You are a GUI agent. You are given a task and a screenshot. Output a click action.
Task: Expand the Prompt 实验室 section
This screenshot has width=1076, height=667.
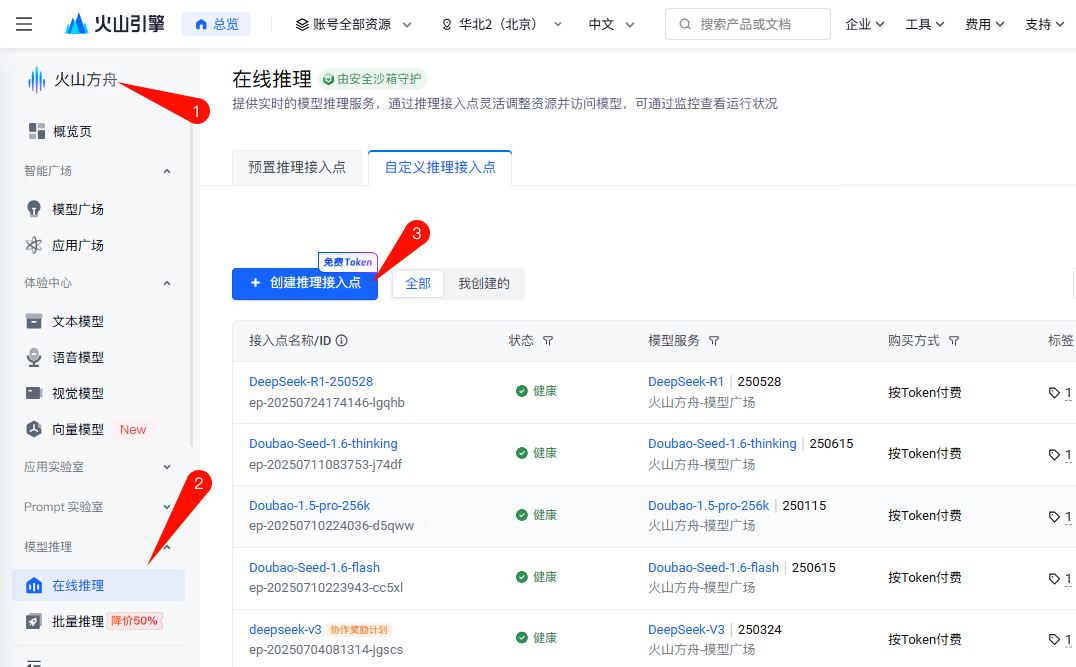(167, 507)
